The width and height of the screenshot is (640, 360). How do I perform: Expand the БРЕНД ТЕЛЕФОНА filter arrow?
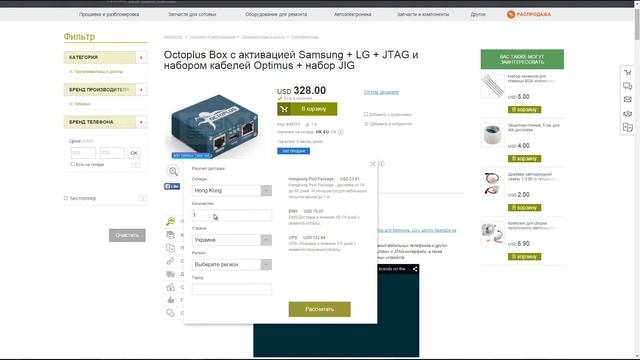coord(141,122)
